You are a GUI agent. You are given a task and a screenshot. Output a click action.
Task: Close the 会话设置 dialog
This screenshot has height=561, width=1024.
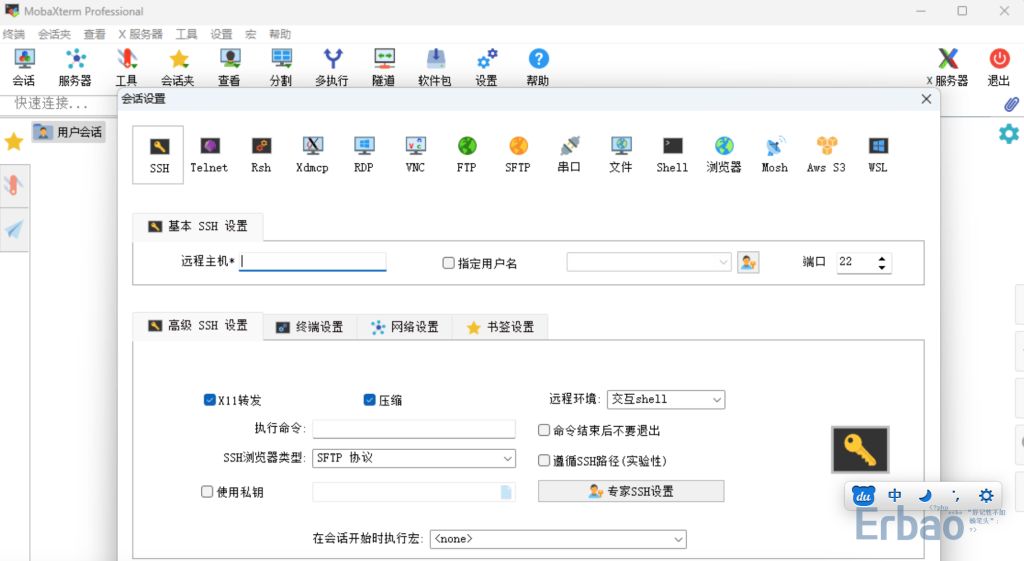tap(926, 99)
